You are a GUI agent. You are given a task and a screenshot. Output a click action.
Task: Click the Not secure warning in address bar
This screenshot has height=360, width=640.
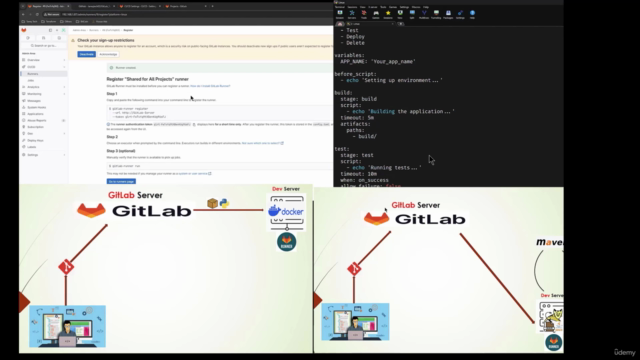coord(52,14)
